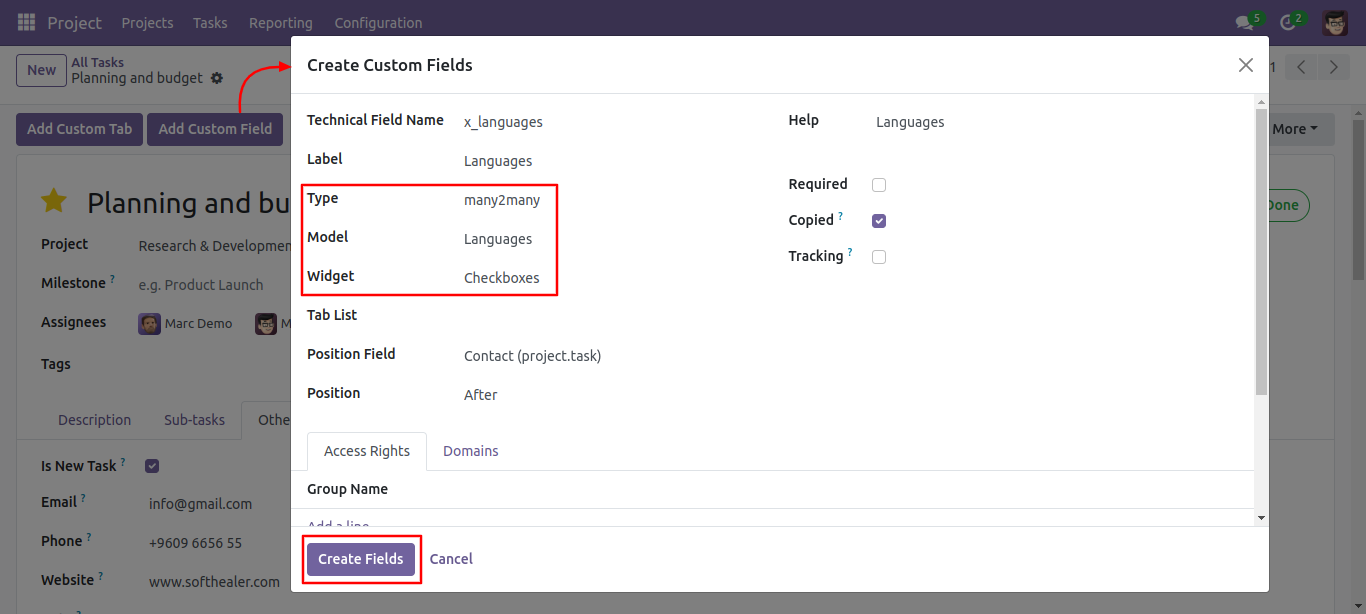Screen dimensions: 1366x614
Task: Click Marc Demo assignee avatar
Action: (149, 324)
